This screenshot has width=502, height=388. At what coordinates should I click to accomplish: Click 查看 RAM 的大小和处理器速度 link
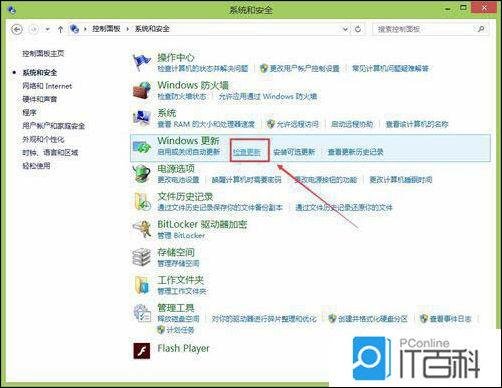206,124
